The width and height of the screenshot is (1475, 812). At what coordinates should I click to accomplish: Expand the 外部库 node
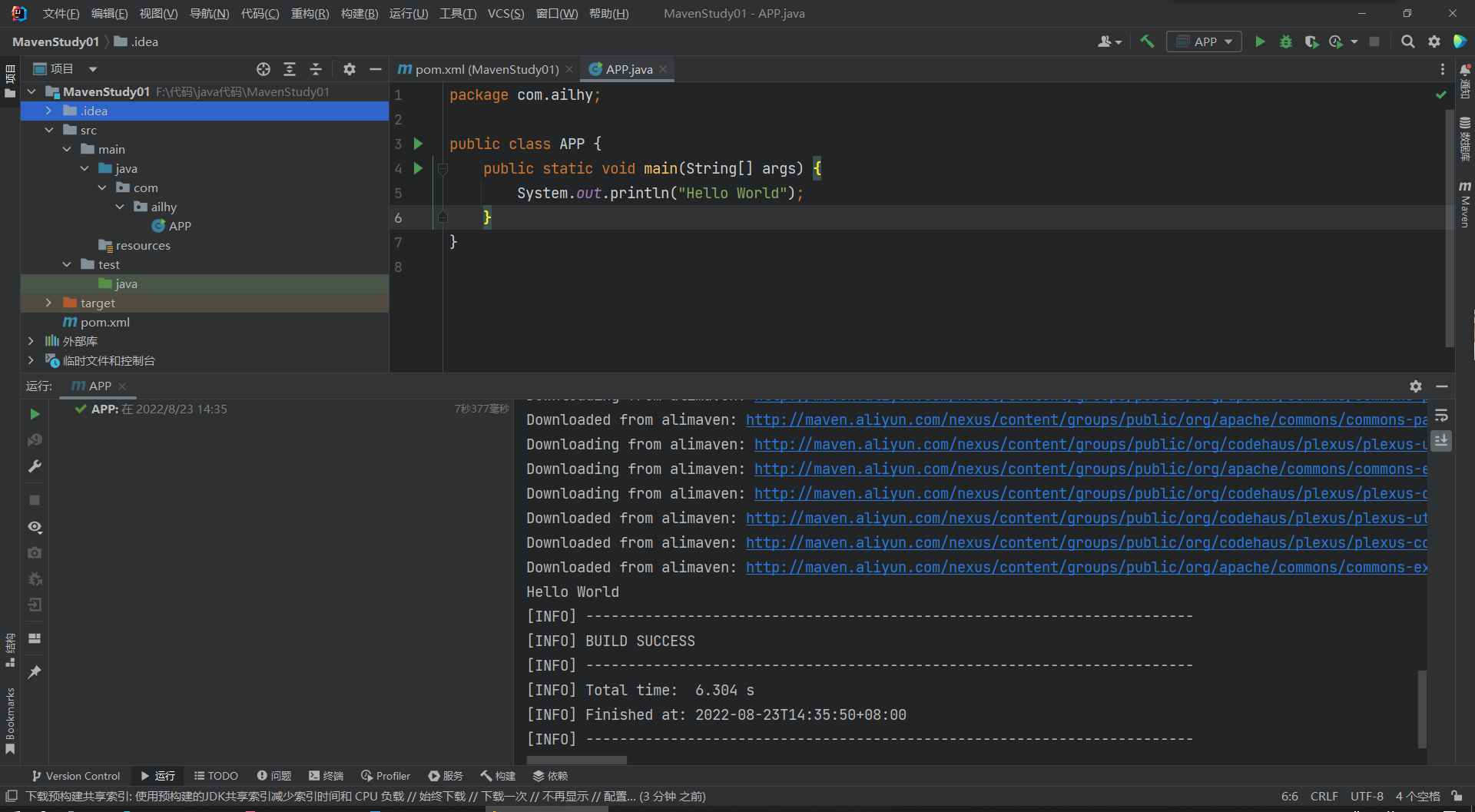pyautogui.click(x=31, y=341)
